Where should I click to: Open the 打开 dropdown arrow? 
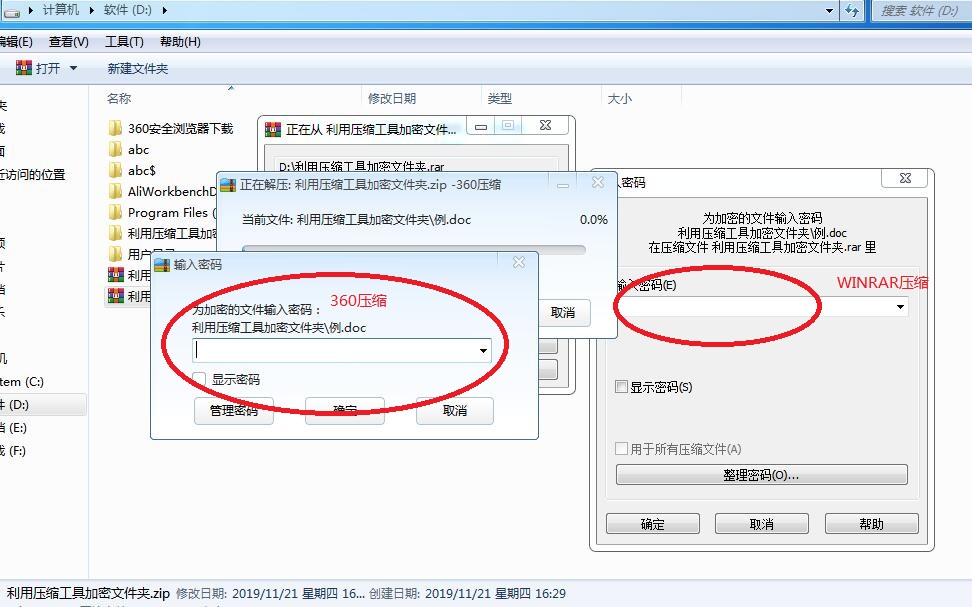73,68
